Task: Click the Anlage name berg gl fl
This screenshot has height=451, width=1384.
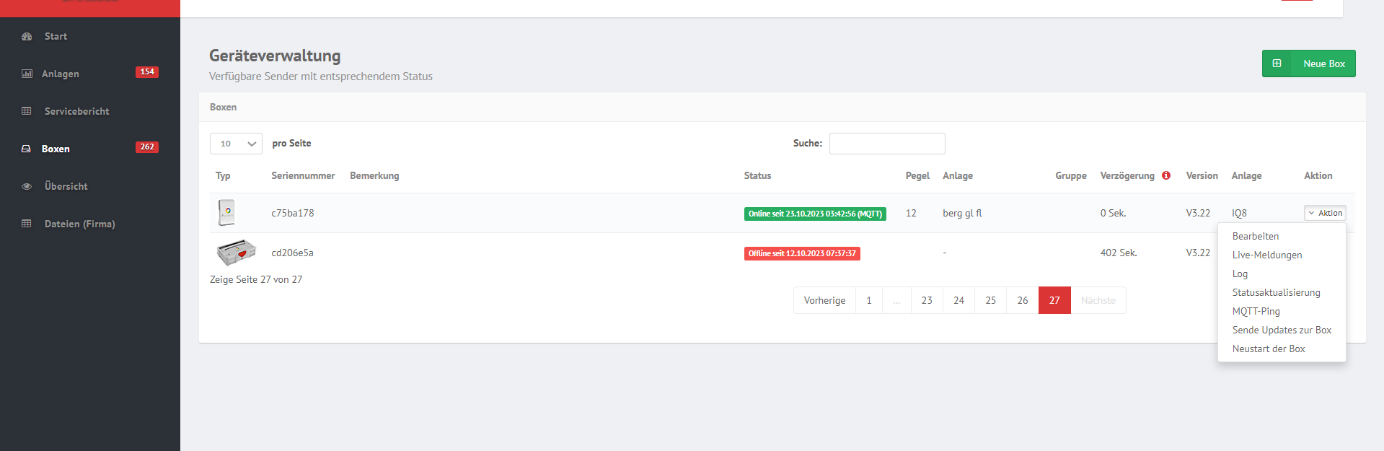Action: [962, 213]
